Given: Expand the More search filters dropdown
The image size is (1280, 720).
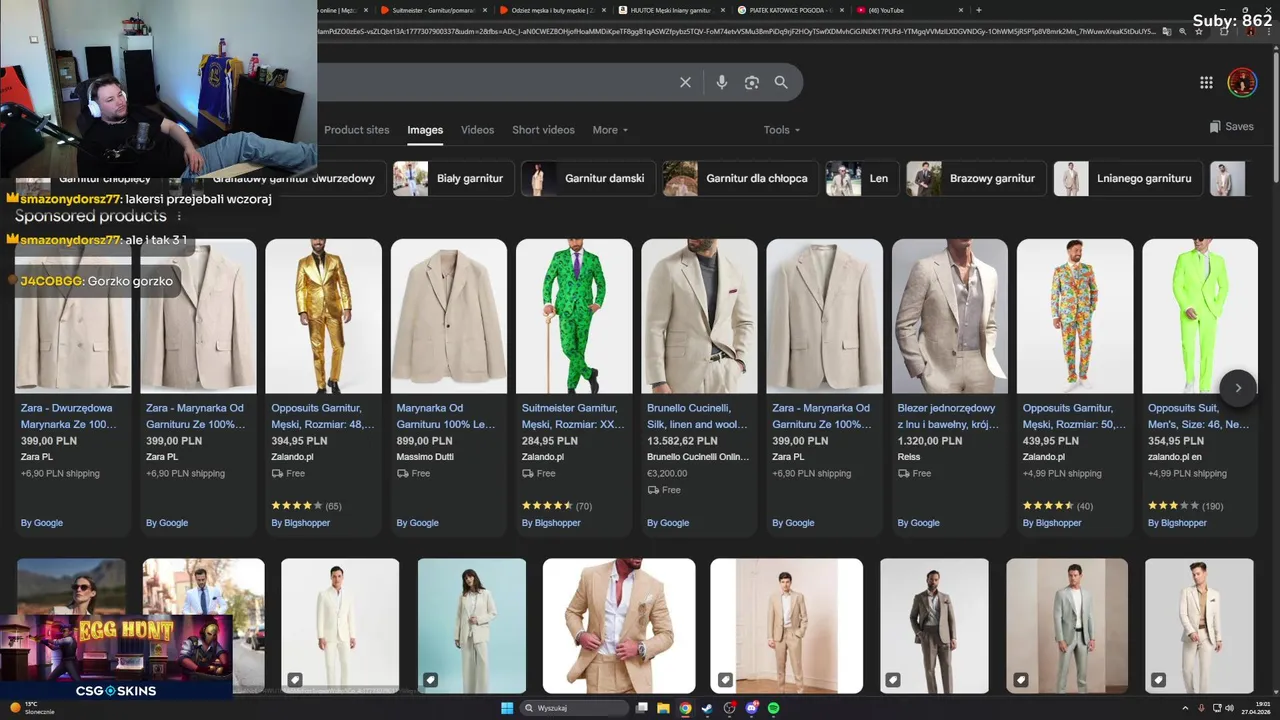Looking at the screenshot, I should (x=610, y=130).
